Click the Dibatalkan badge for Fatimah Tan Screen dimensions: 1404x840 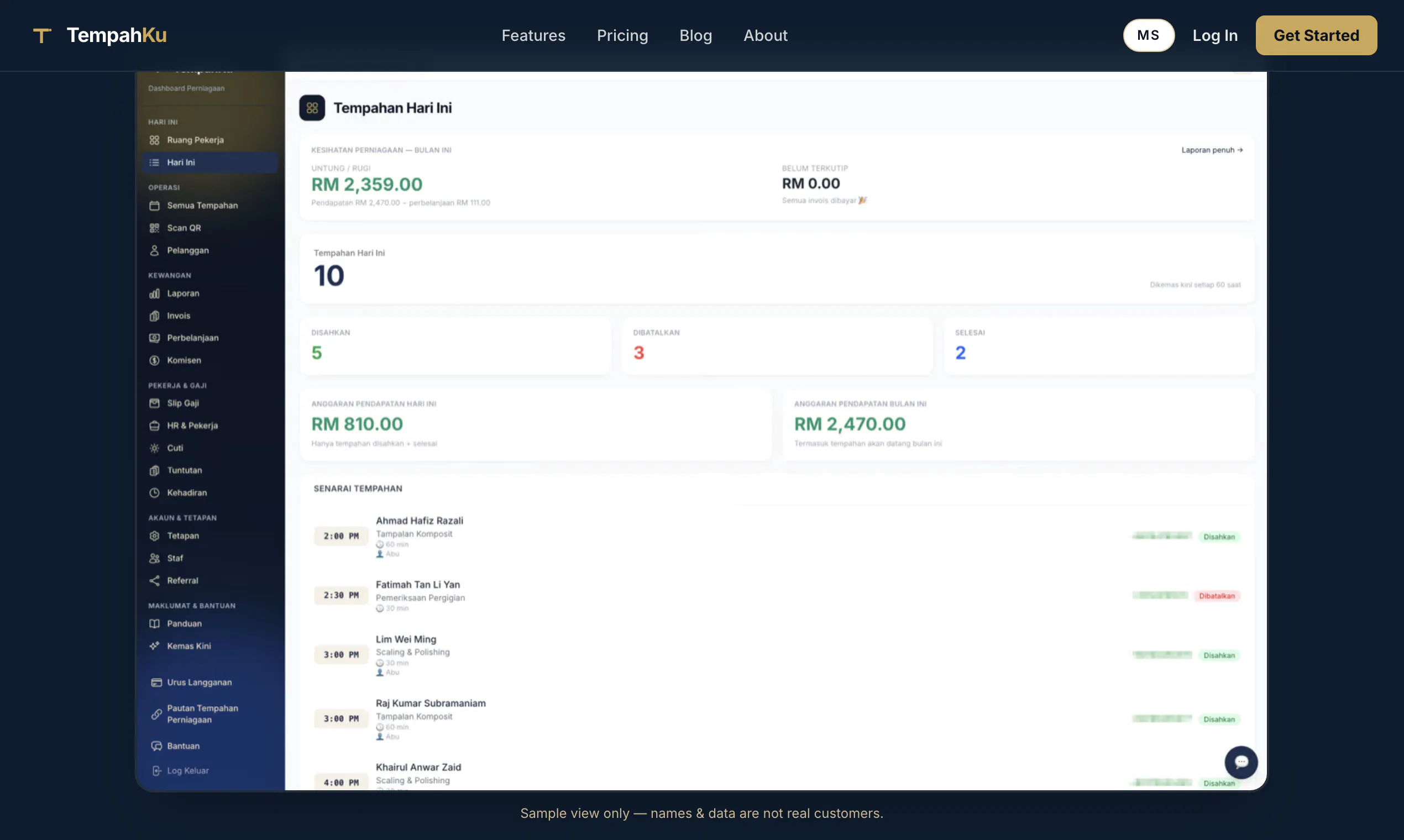coord(1217,596)
